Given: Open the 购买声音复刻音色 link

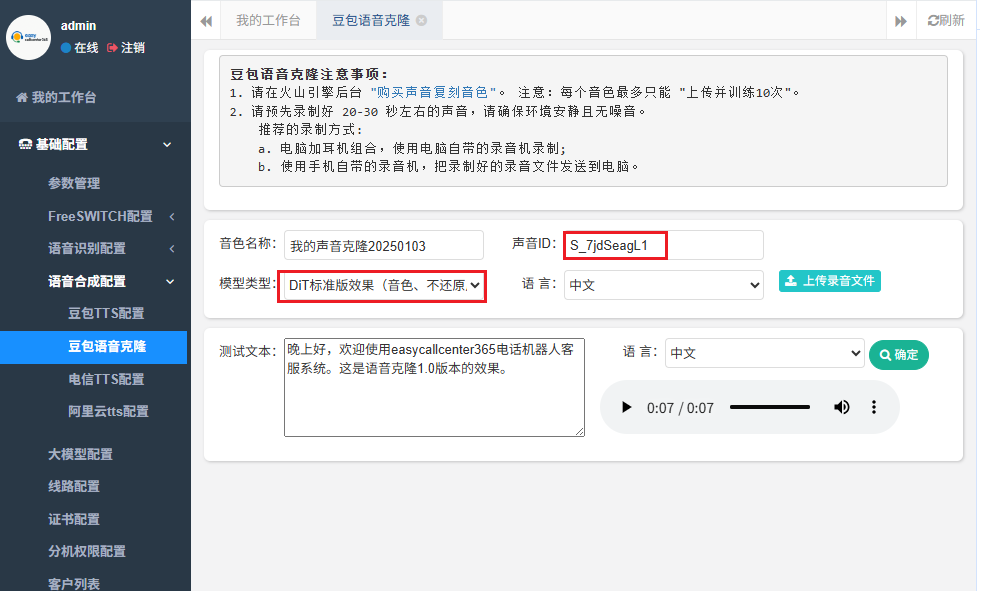Looking at the screenshot, I should tap(433, 92).
